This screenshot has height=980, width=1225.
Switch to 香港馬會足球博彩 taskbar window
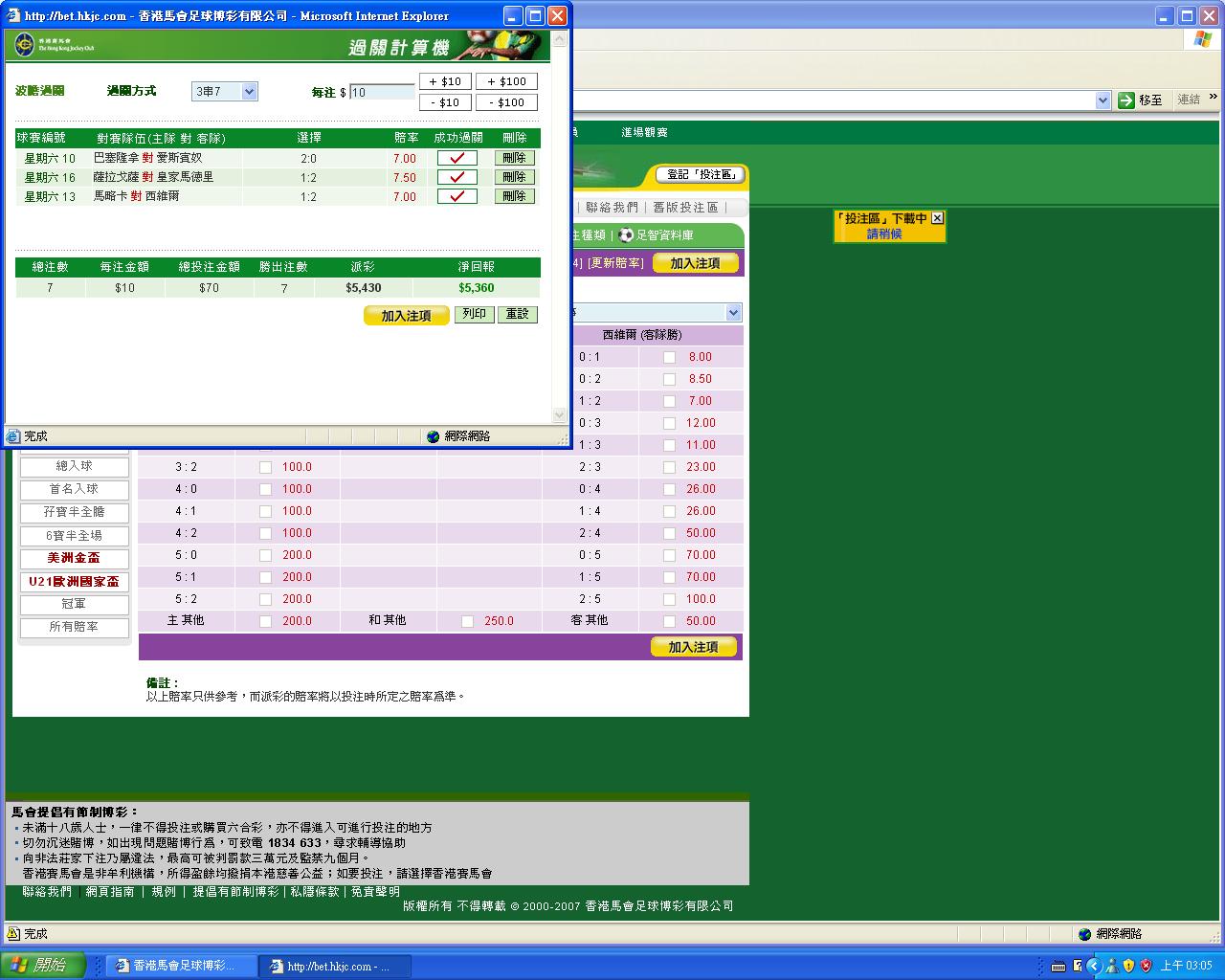[182, 966]
